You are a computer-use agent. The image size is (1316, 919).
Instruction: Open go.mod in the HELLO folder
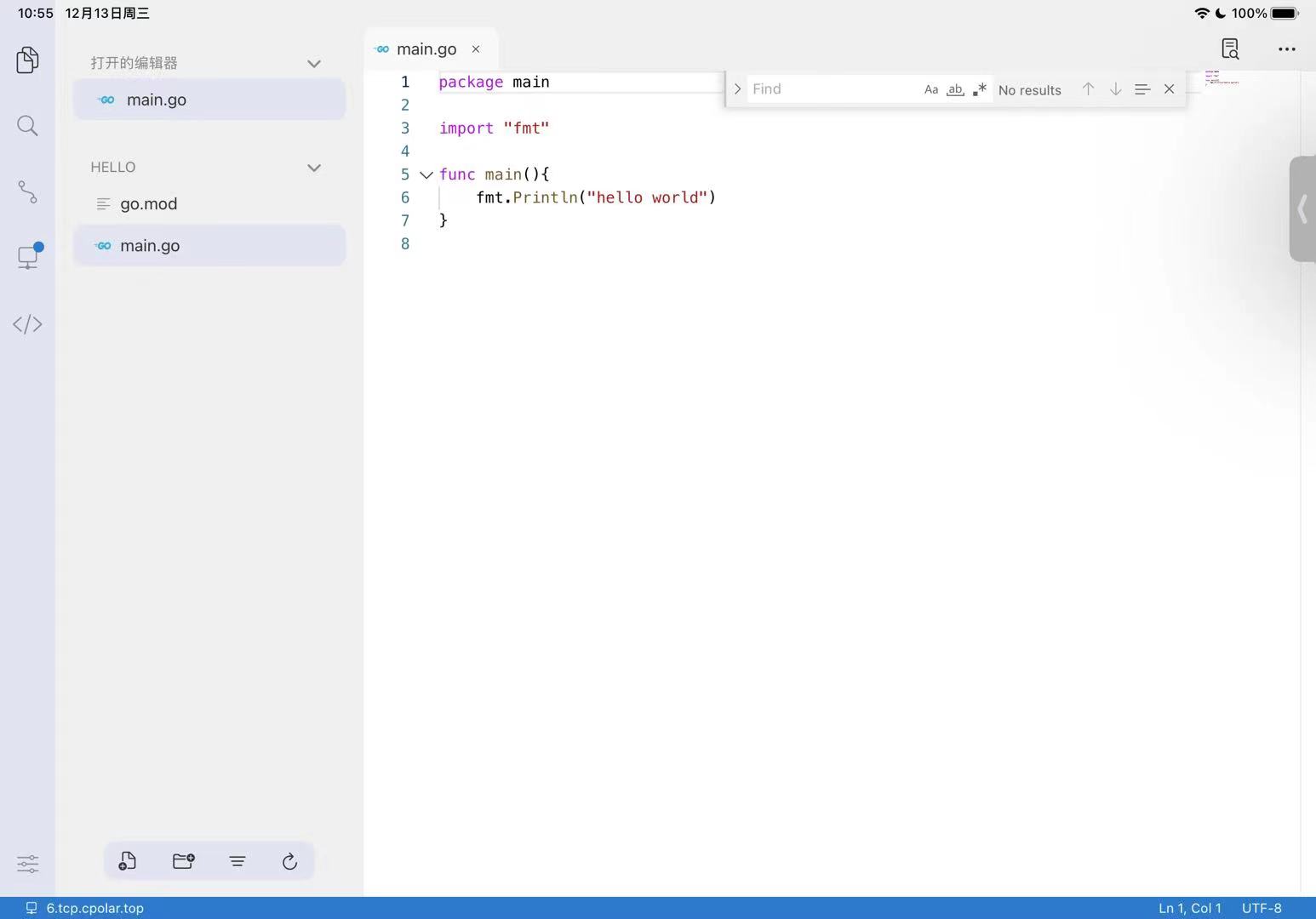tap(209, 204)
